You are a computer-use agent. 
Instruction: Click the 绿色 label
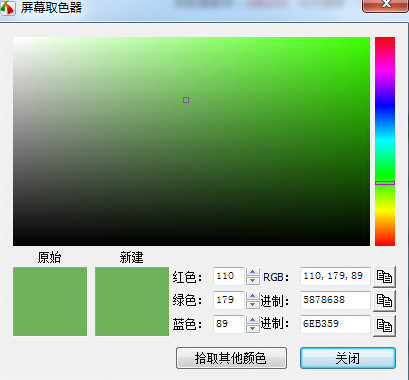[x=187, y=301]
